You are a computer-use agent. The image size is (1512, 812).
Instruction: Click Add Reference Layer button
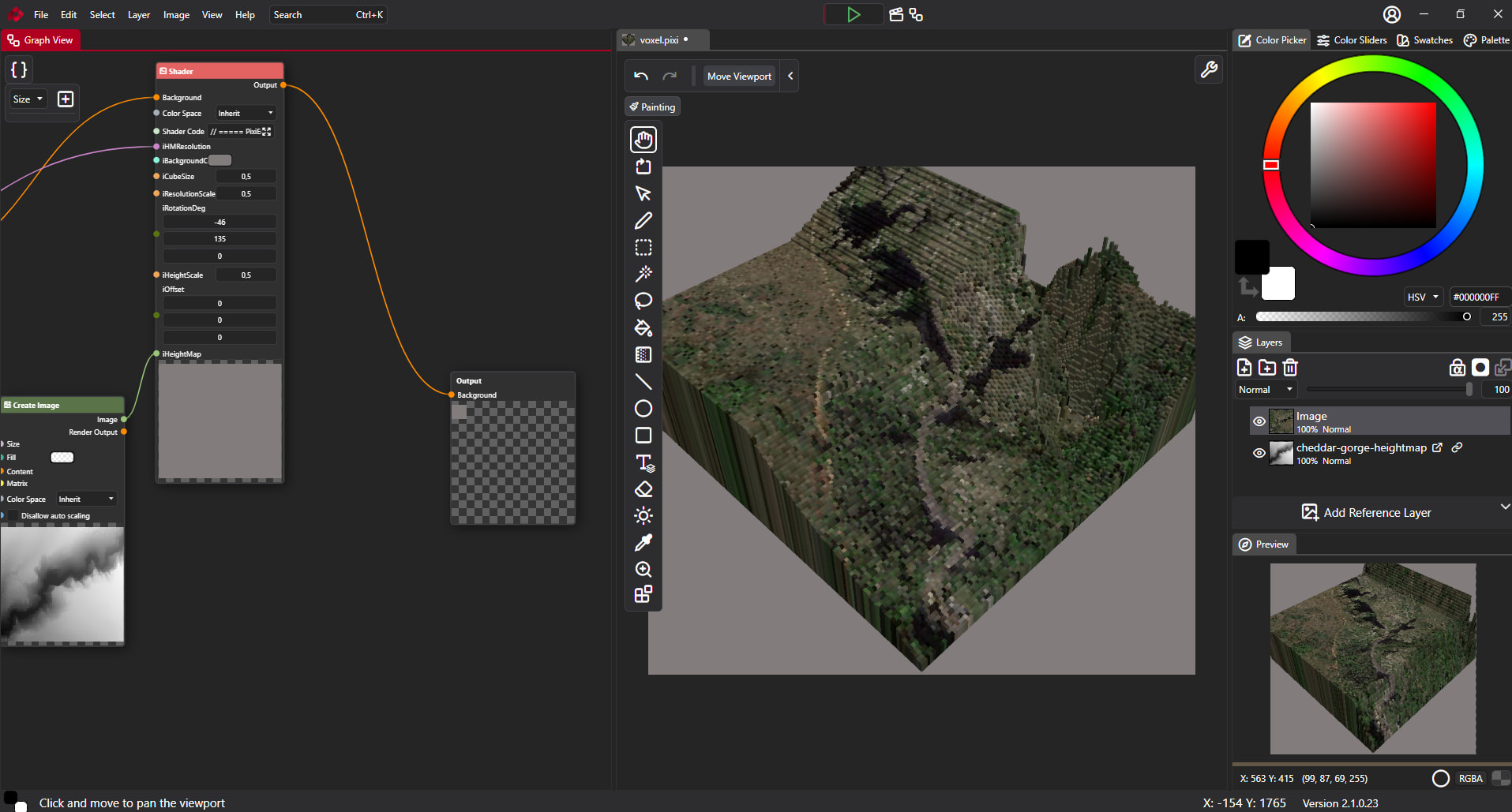coord(1366,512)
